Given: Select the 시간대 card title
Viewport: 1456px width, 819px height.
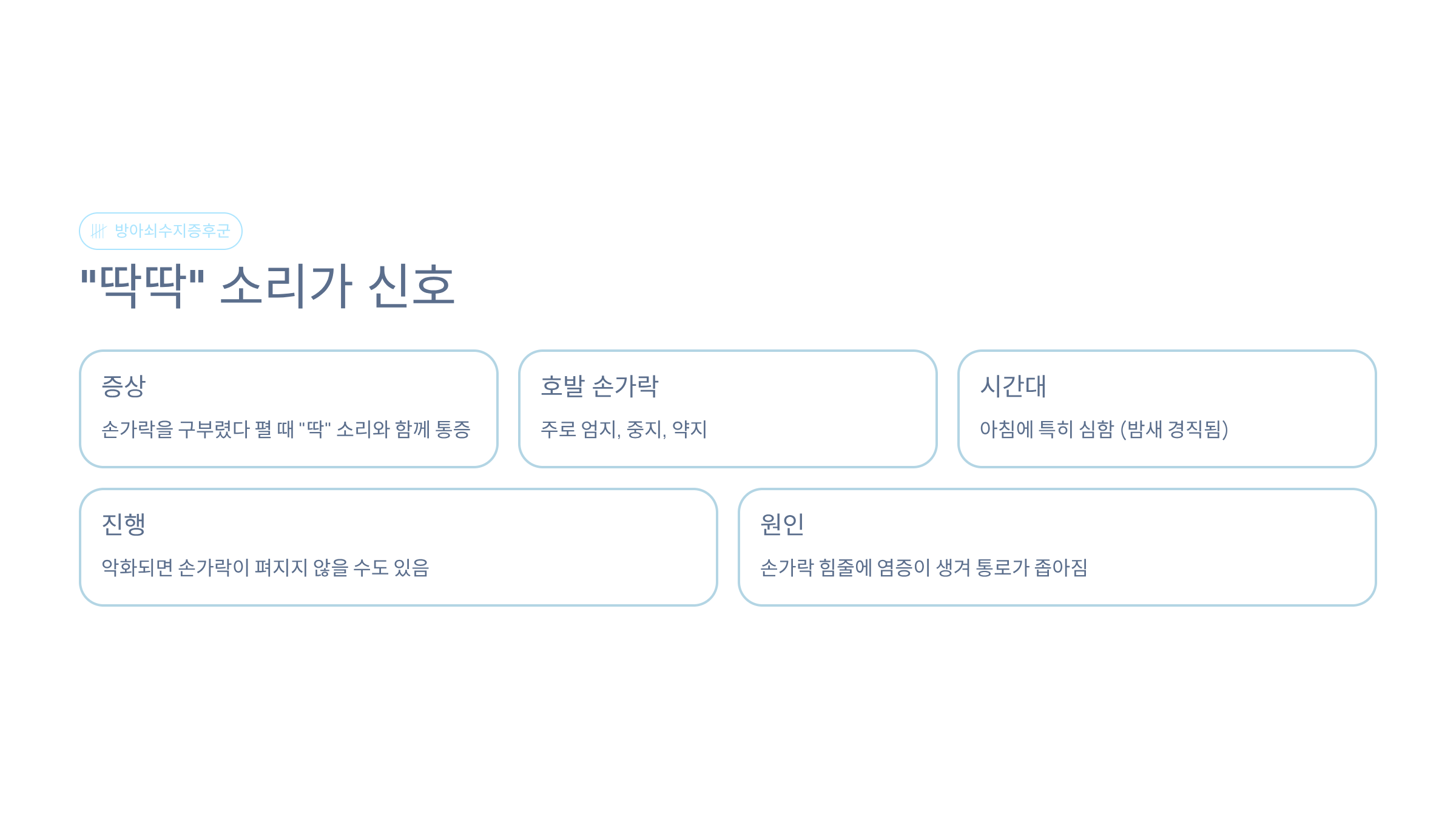Looking at the screenshot, I should coord(1013,386).
